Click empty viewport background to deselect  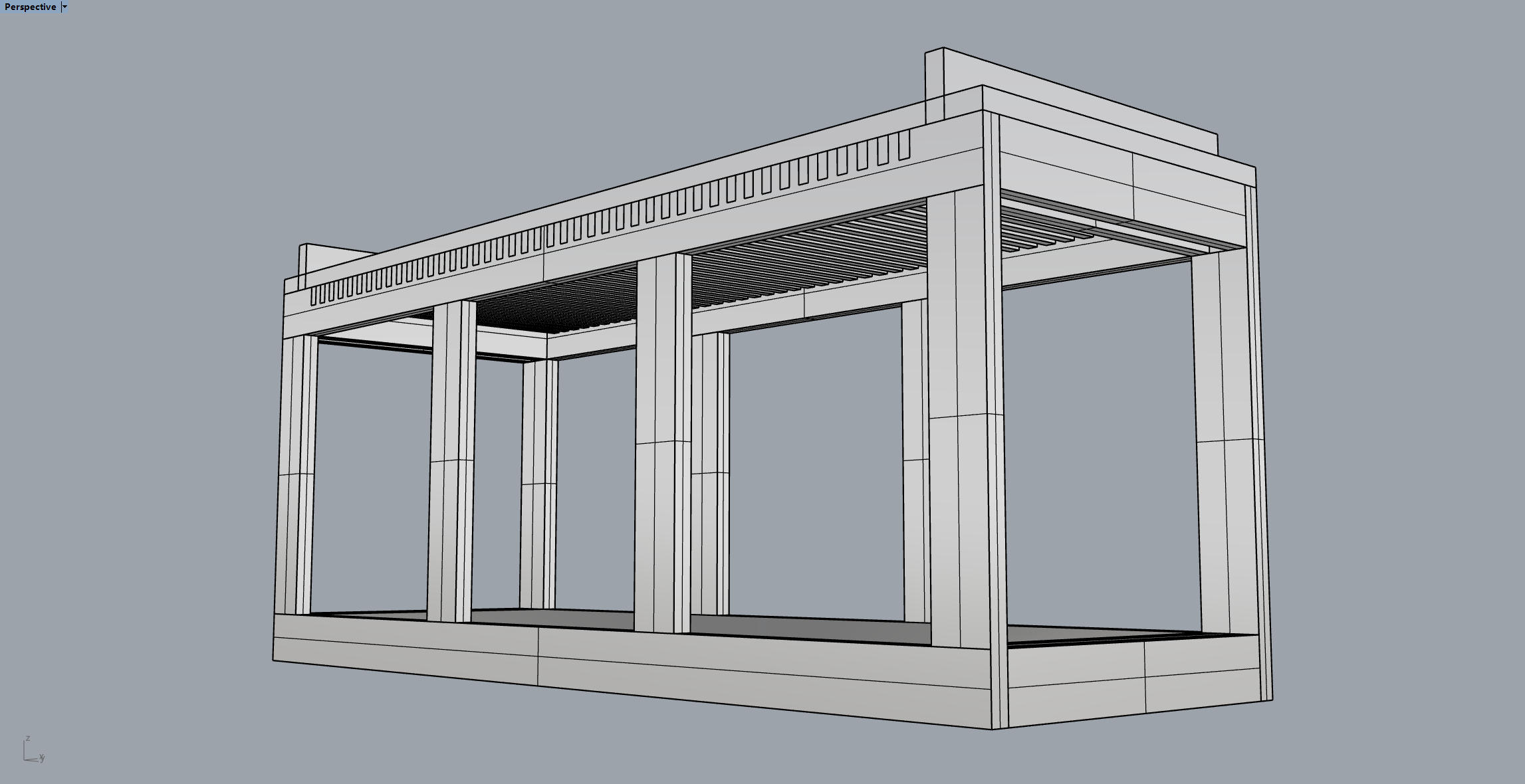133,399
